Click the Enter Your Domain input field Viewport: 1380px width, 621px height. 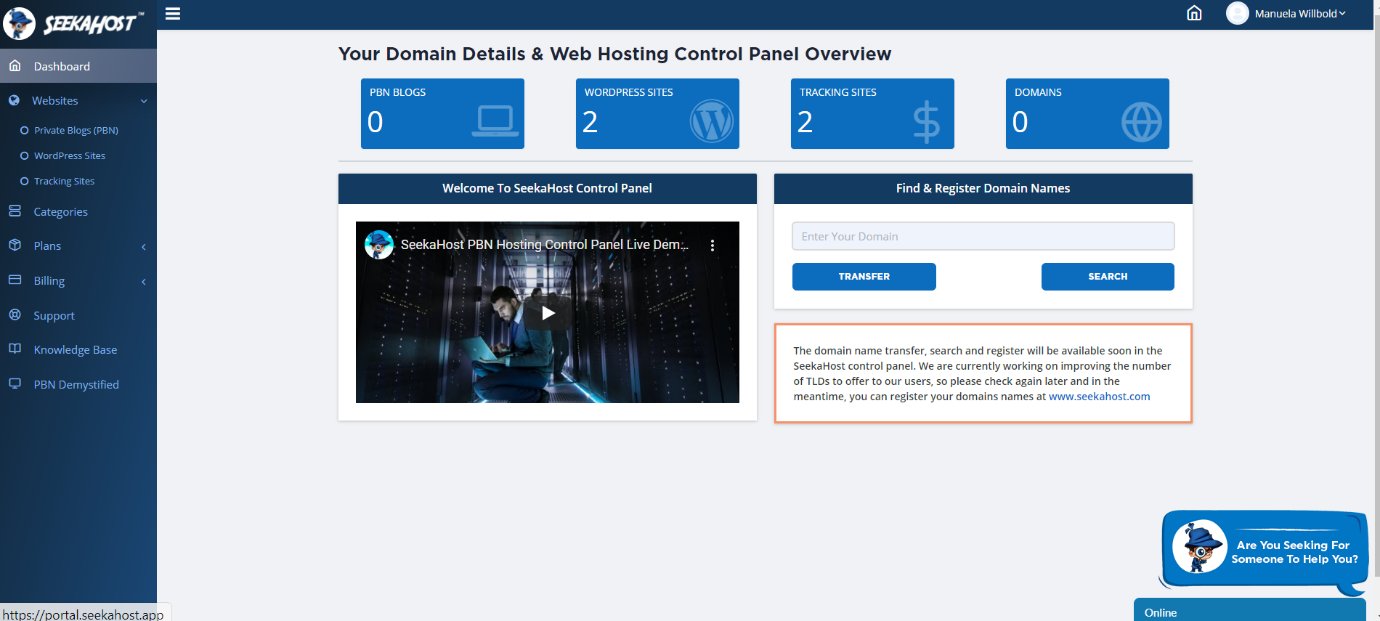[x=983, y=235]
